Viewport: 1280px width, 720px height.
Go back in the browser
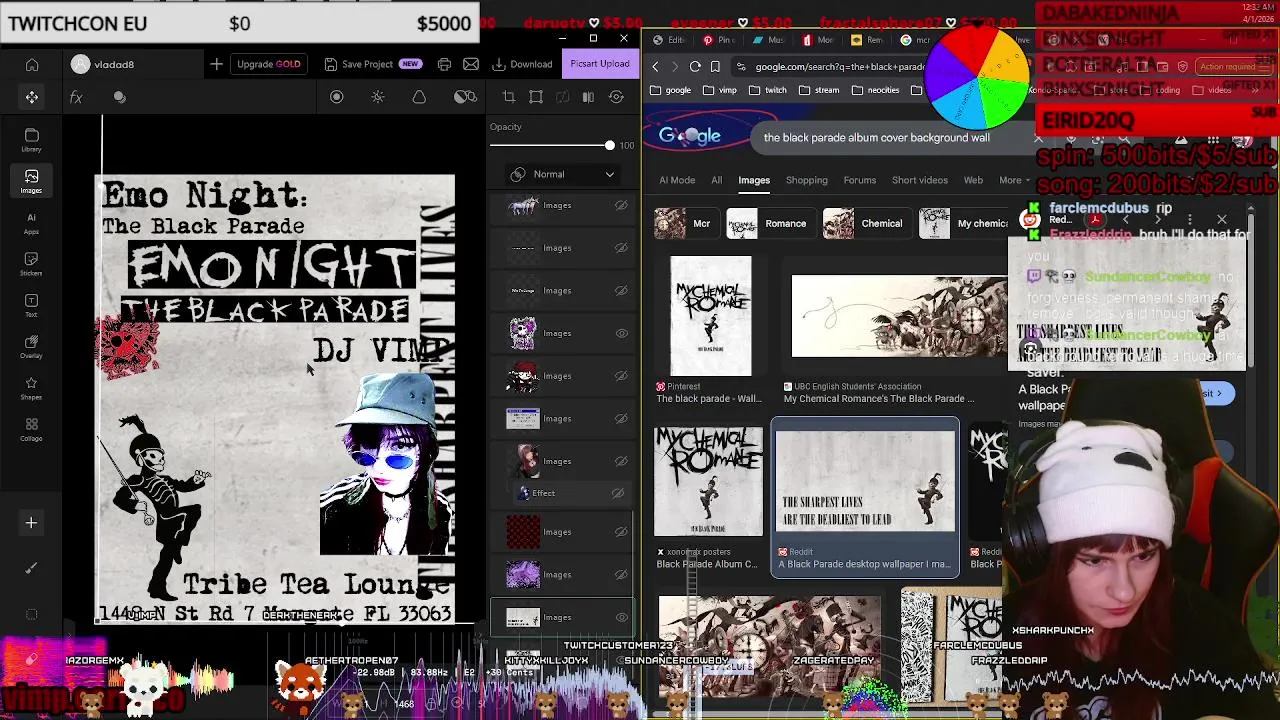pyautogui.click(x=655, y=67)
